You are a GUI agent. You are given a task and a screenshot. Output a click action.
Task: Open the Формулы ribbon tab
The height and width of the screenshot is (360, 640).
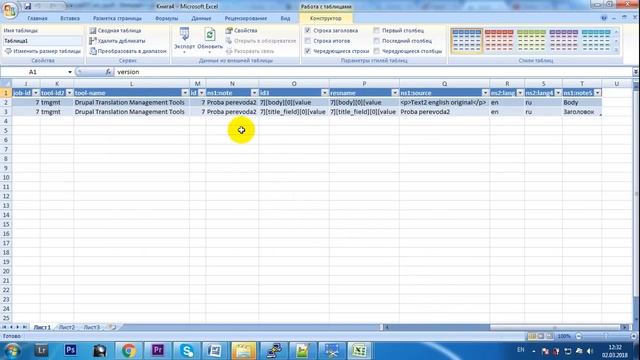tap(167, 18)
